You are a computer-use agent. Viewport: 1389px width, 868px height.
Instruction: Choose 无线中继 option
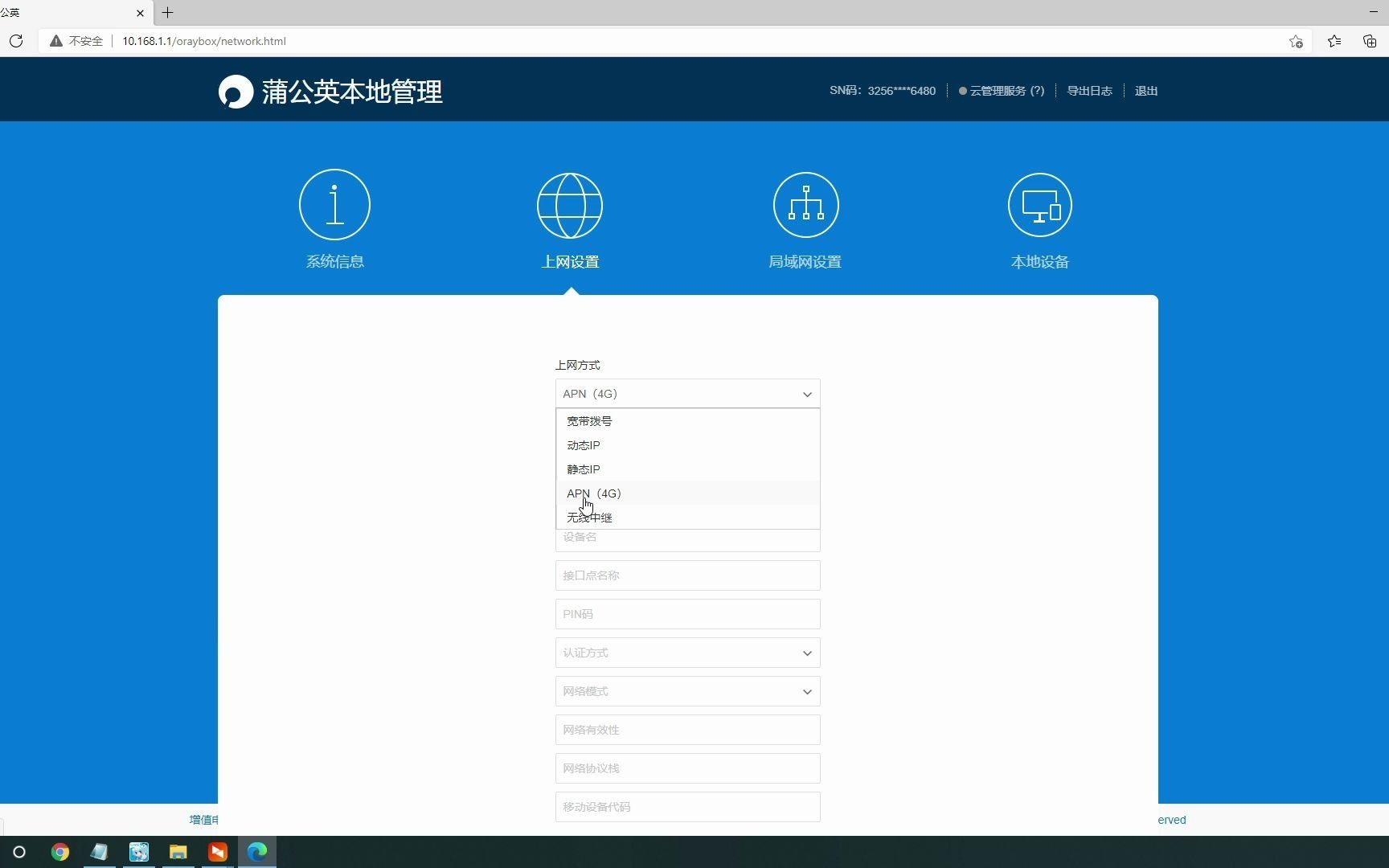click(x=687, y=517)
